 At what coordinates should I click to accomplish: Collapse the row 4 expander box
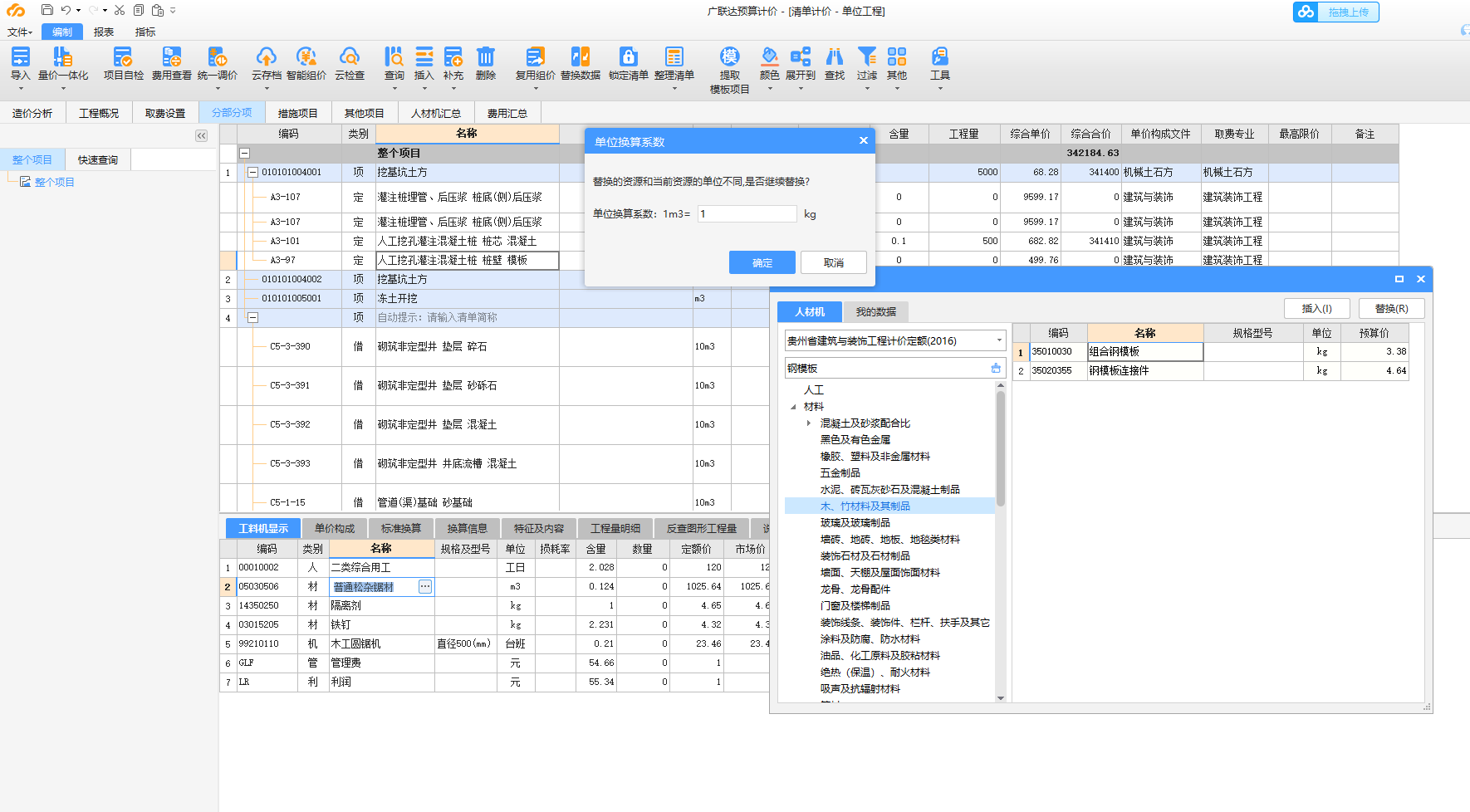(253, 317)
